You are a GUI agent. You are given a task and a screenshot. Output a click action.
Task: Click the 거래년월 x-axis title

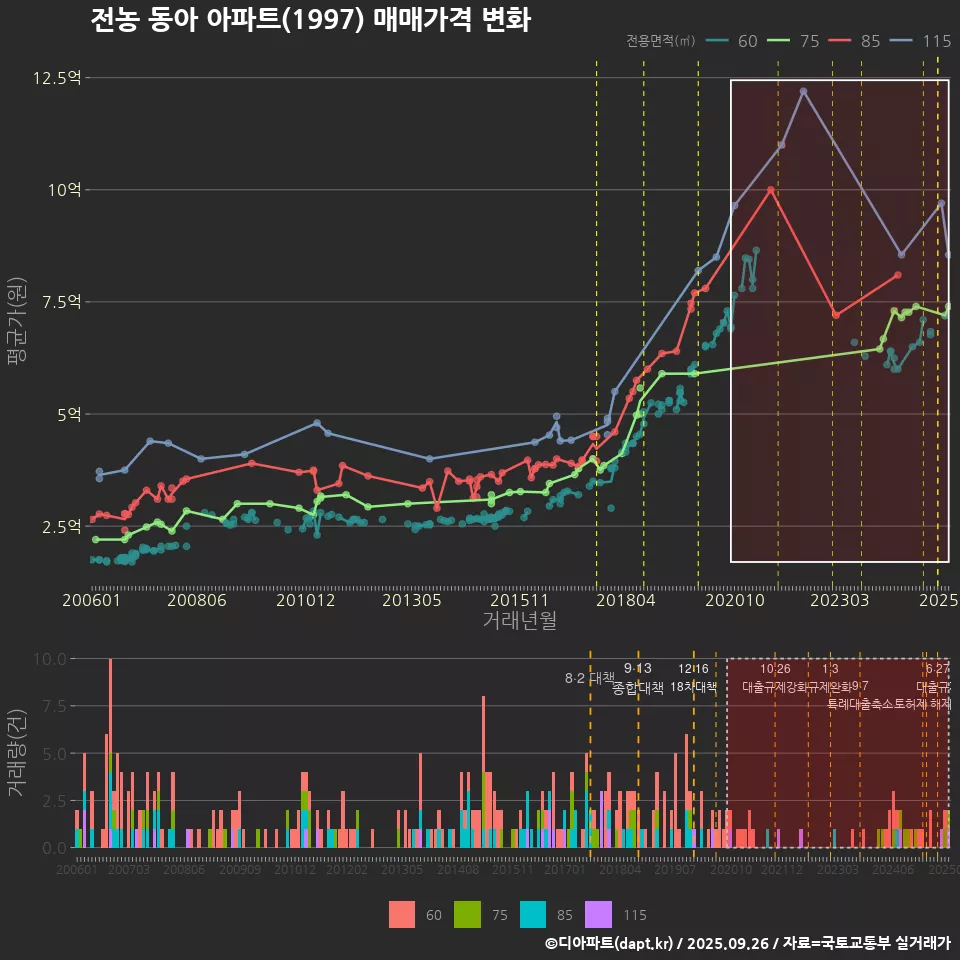click(519, 621)
